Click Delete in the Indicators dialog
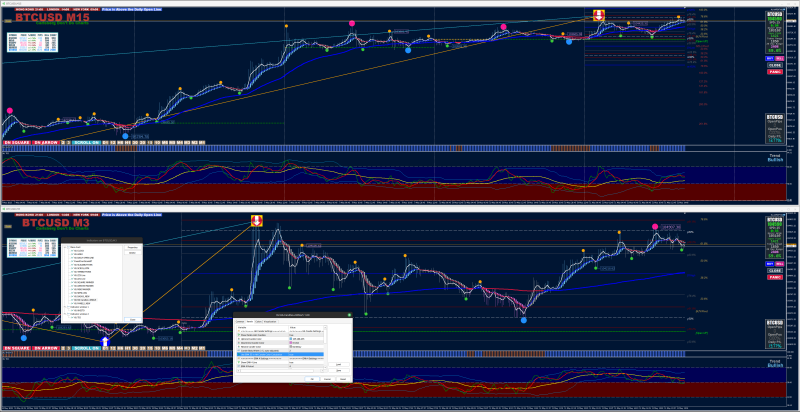This screenshot has height=412, width=800. [133, 253]
